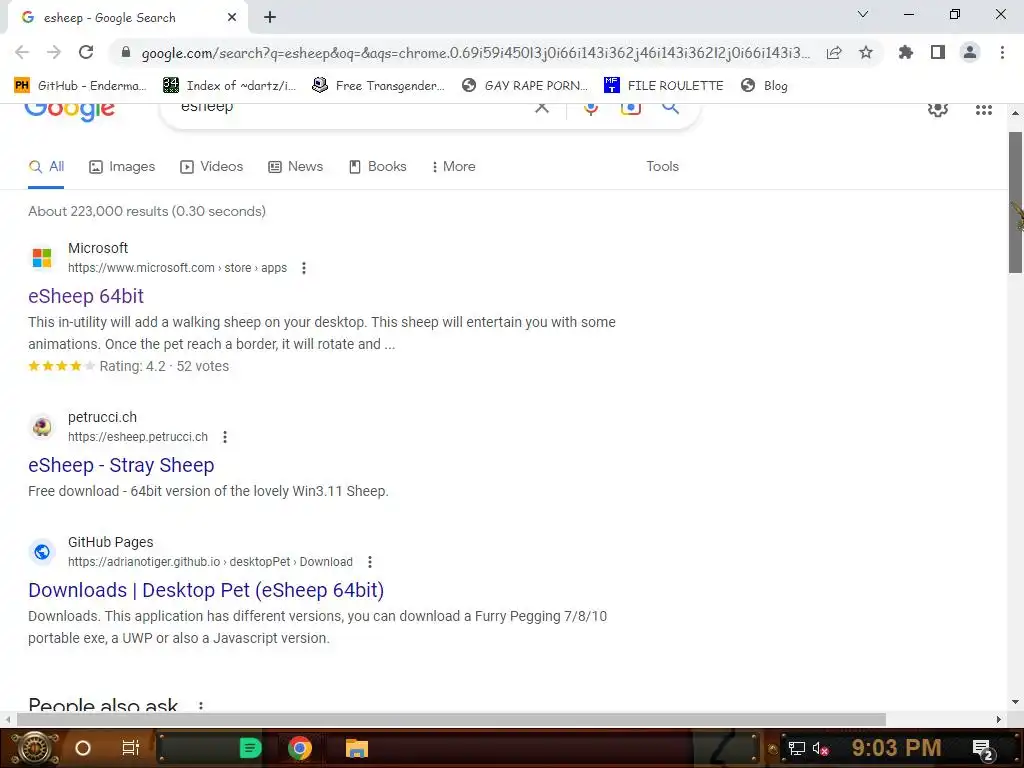Screen dimensions: 1024x768
Task: Switch to the Videos tab
Action: click(x=212, y=167)
